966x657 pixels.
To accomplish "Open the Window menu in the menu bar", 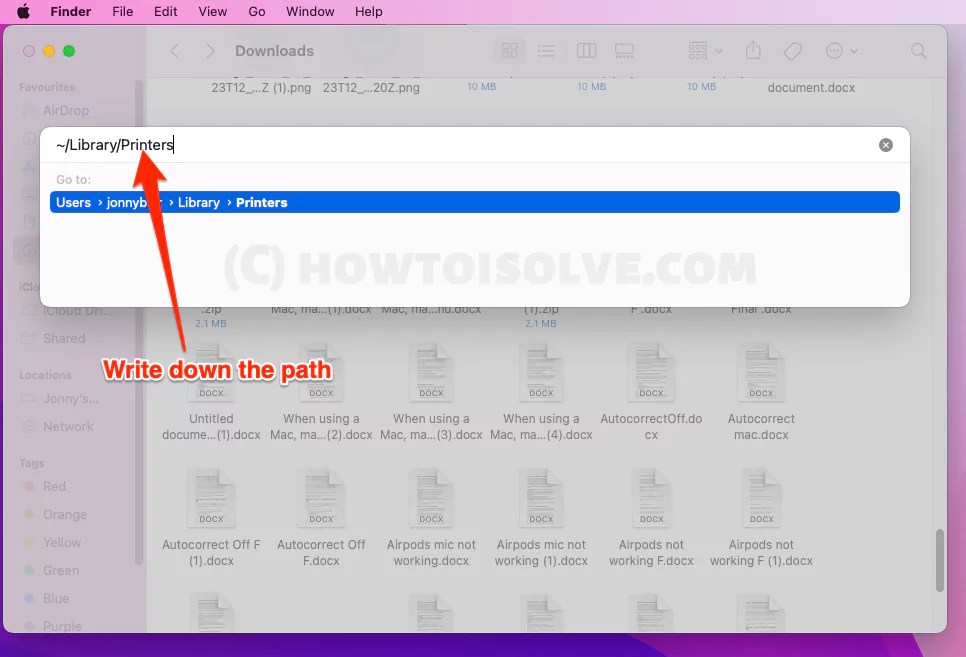I will 310,11.
